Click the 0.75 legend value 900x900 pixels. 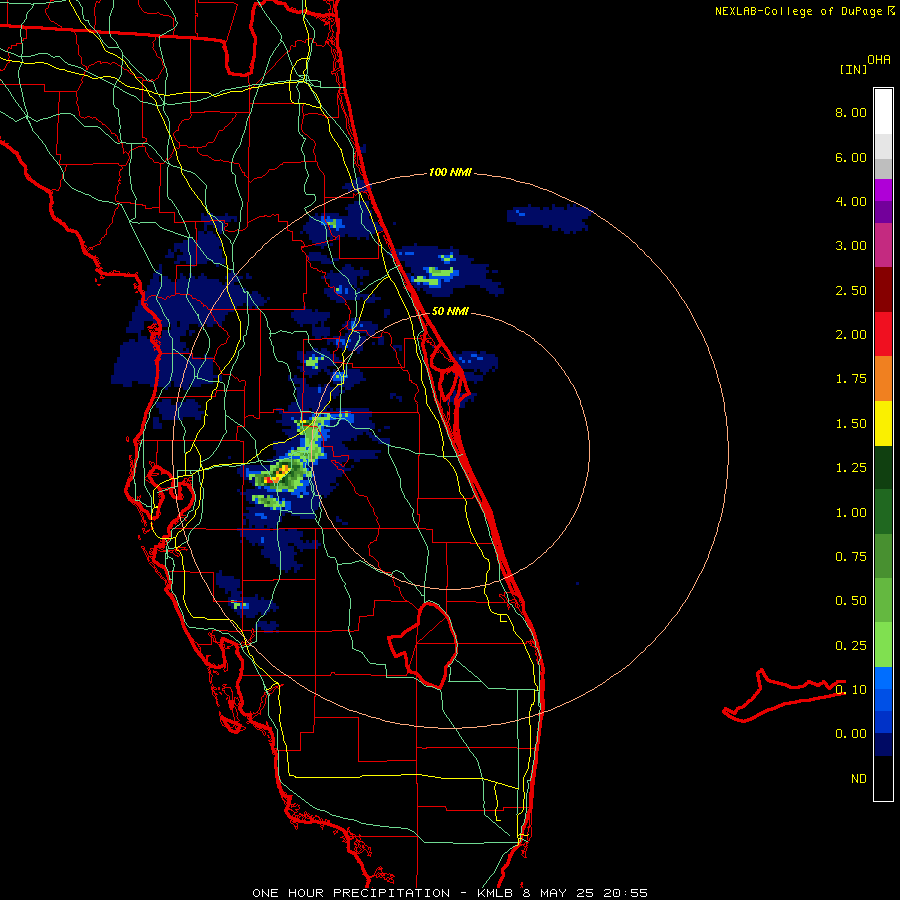coord(851,557)
